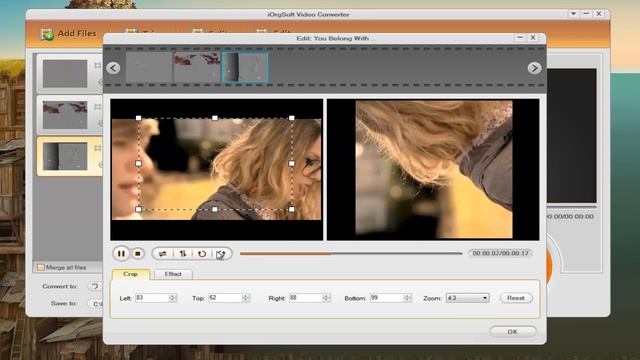
Task: Click the cropped output preview pane
Action: [x=433, y=169]
